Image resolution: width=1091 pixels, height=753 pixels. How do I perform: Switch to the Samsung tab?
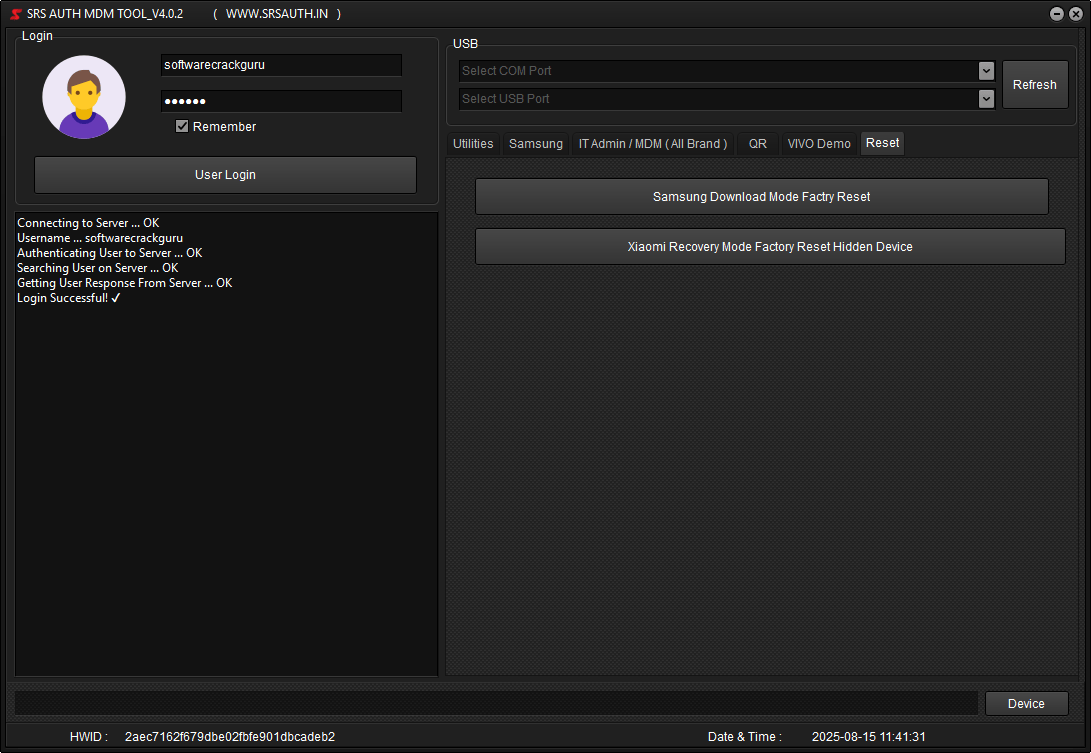(535, 143)
